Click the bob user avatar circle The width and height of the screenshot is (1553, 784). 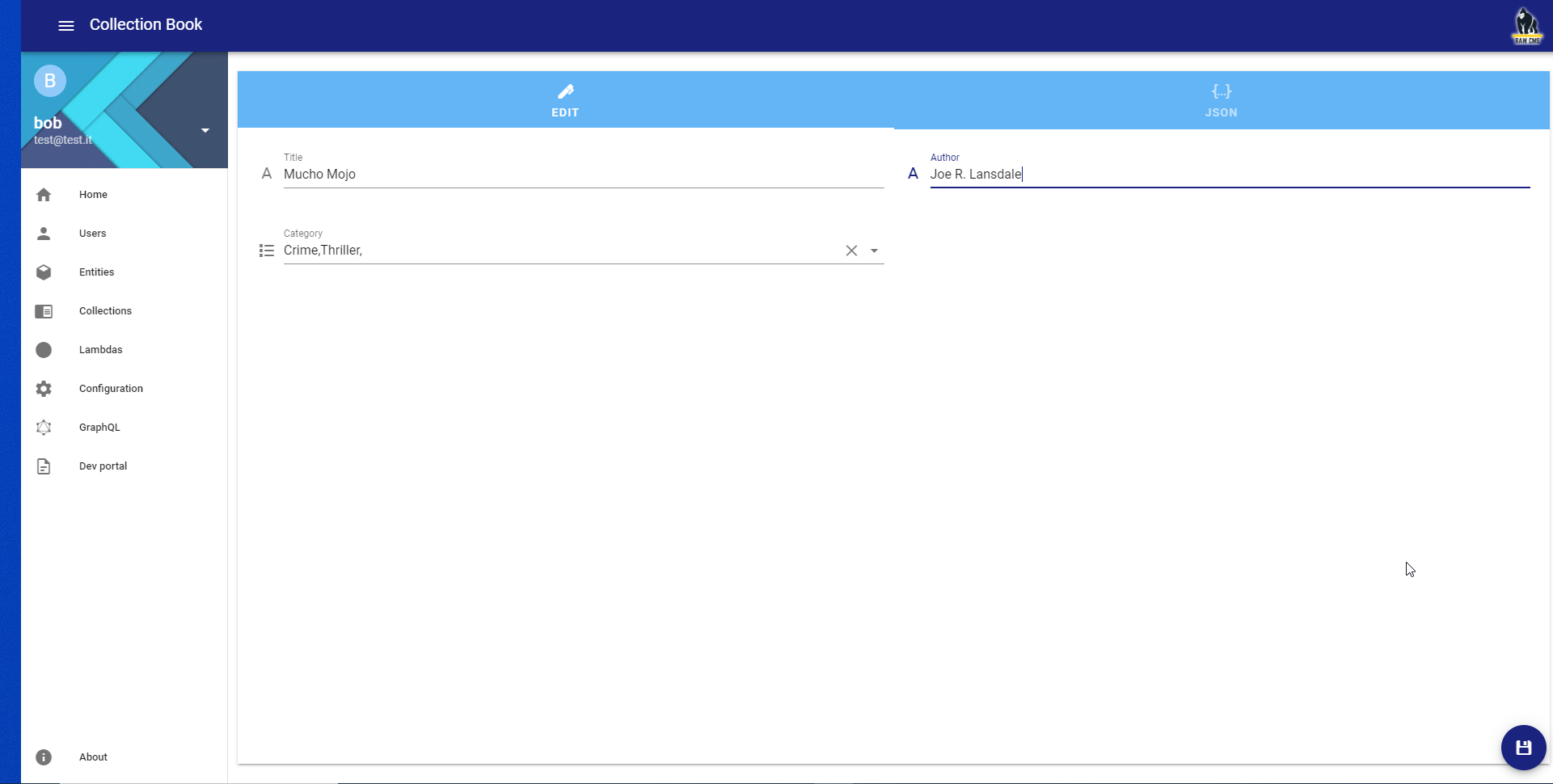pyautogui.click(x=50, y=81)
